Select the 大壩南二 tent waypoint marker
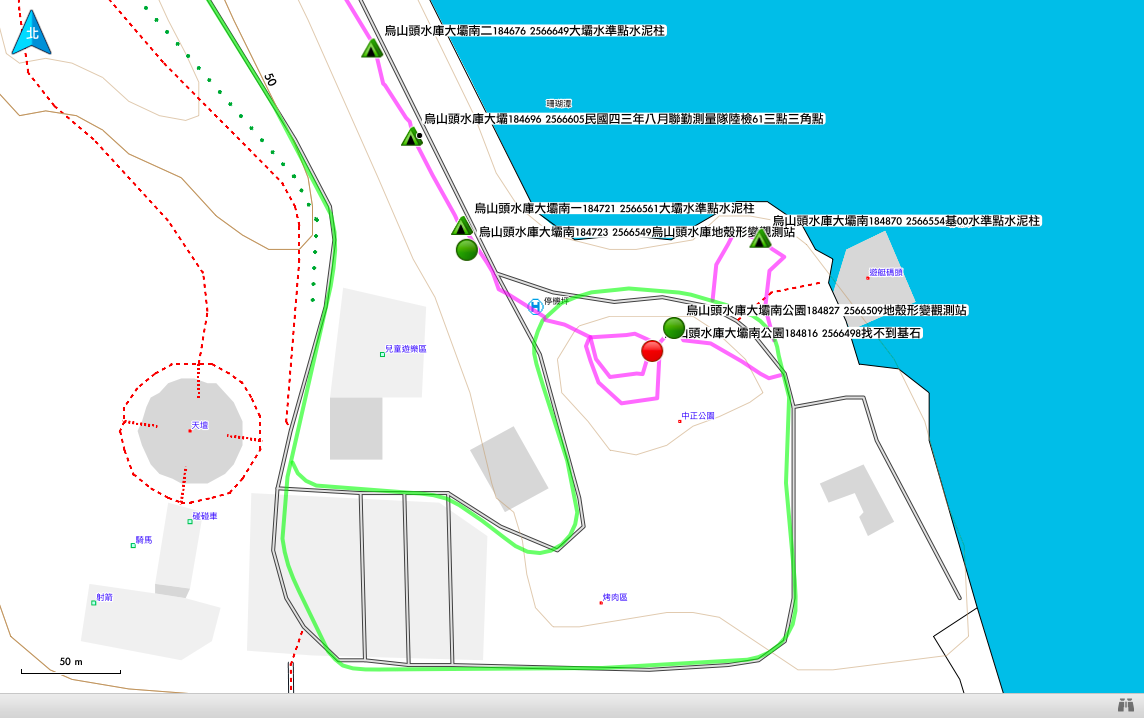1144x718 pixels. tap(372, 48)
